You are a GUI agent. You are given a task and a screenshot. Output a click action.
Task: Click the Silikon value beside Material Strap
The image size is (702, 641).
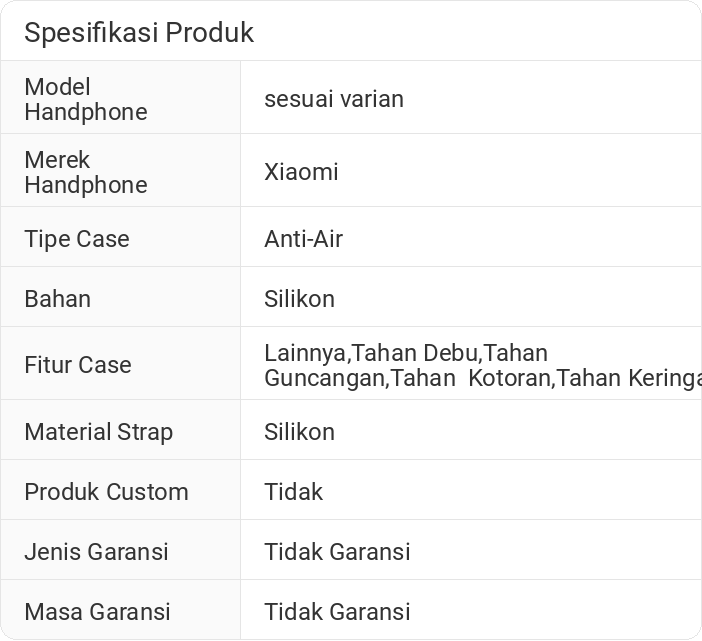coord(299,432)
